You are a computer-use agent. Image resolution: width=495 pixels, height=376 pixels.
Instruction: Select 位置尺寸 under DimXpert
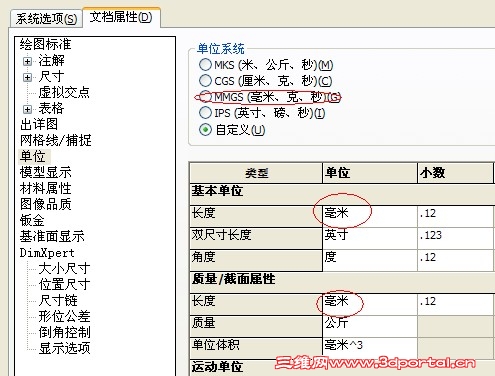pyautogui.click(x=64, y=284)
